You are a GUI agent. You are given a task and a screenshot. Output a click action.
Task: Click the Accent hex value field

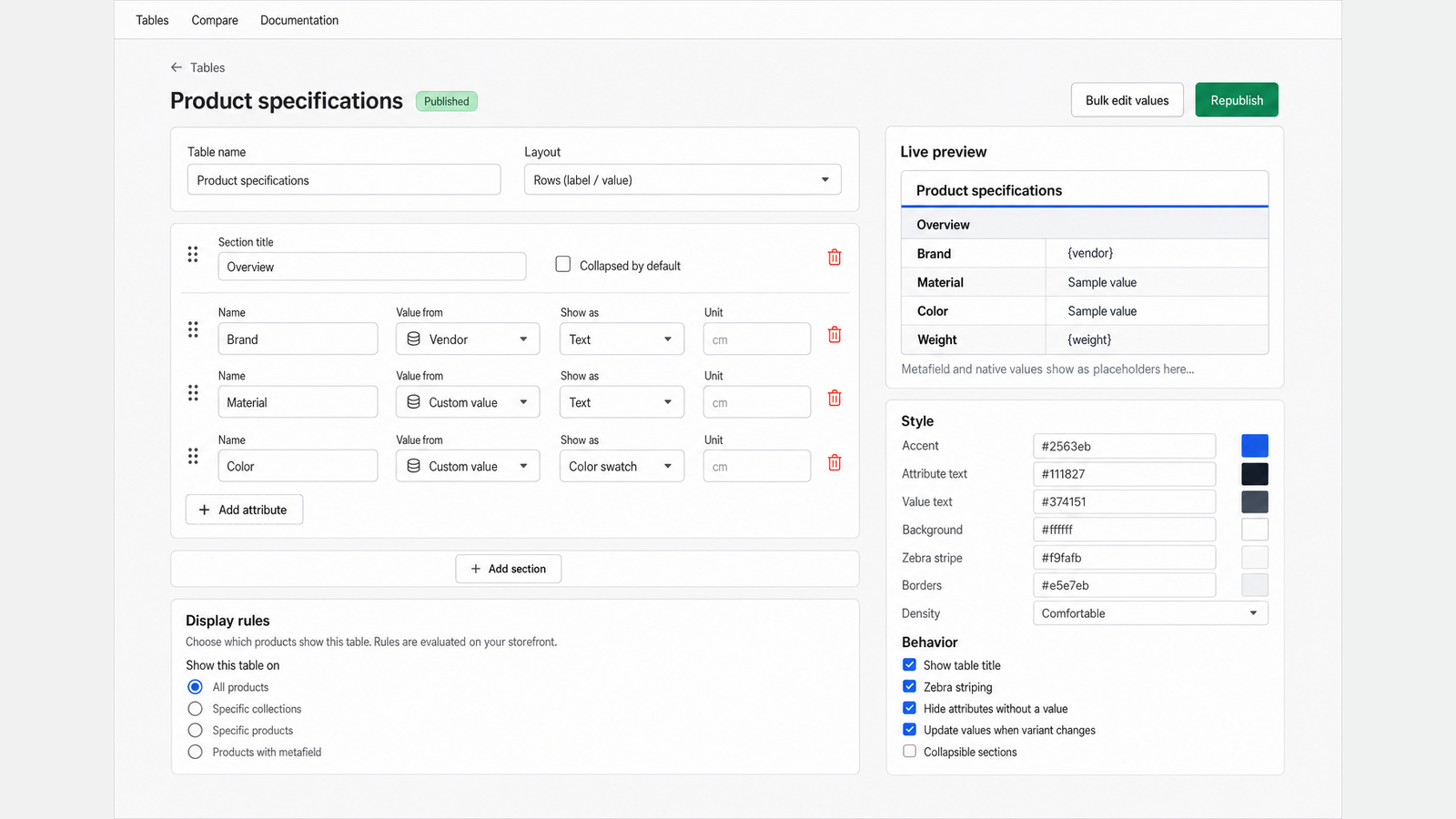pos(1125,446)
